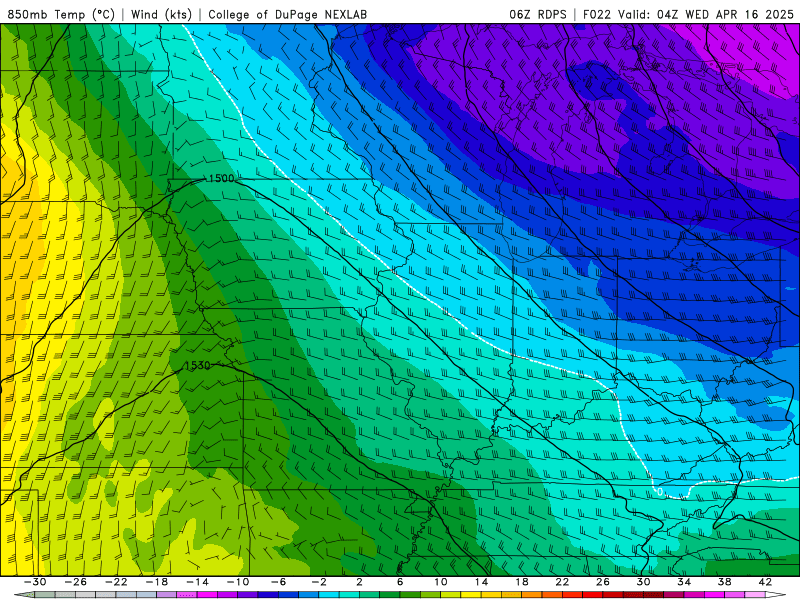
Task: Click the "30" color scale label
Action: pyautogui.click(x=643, y=582)
